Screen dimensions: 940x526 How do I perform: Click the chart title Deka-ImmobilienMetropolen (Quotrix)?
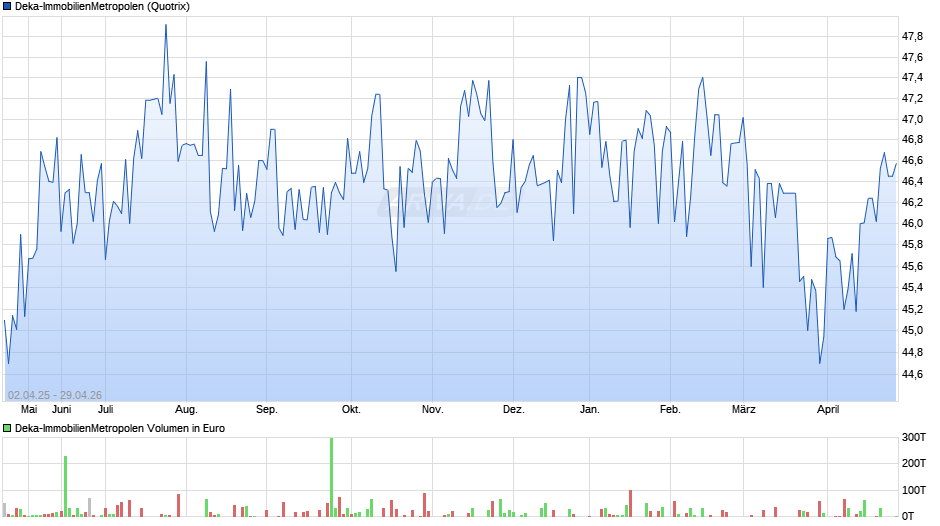pyautogui.click(x=102, y=7)
